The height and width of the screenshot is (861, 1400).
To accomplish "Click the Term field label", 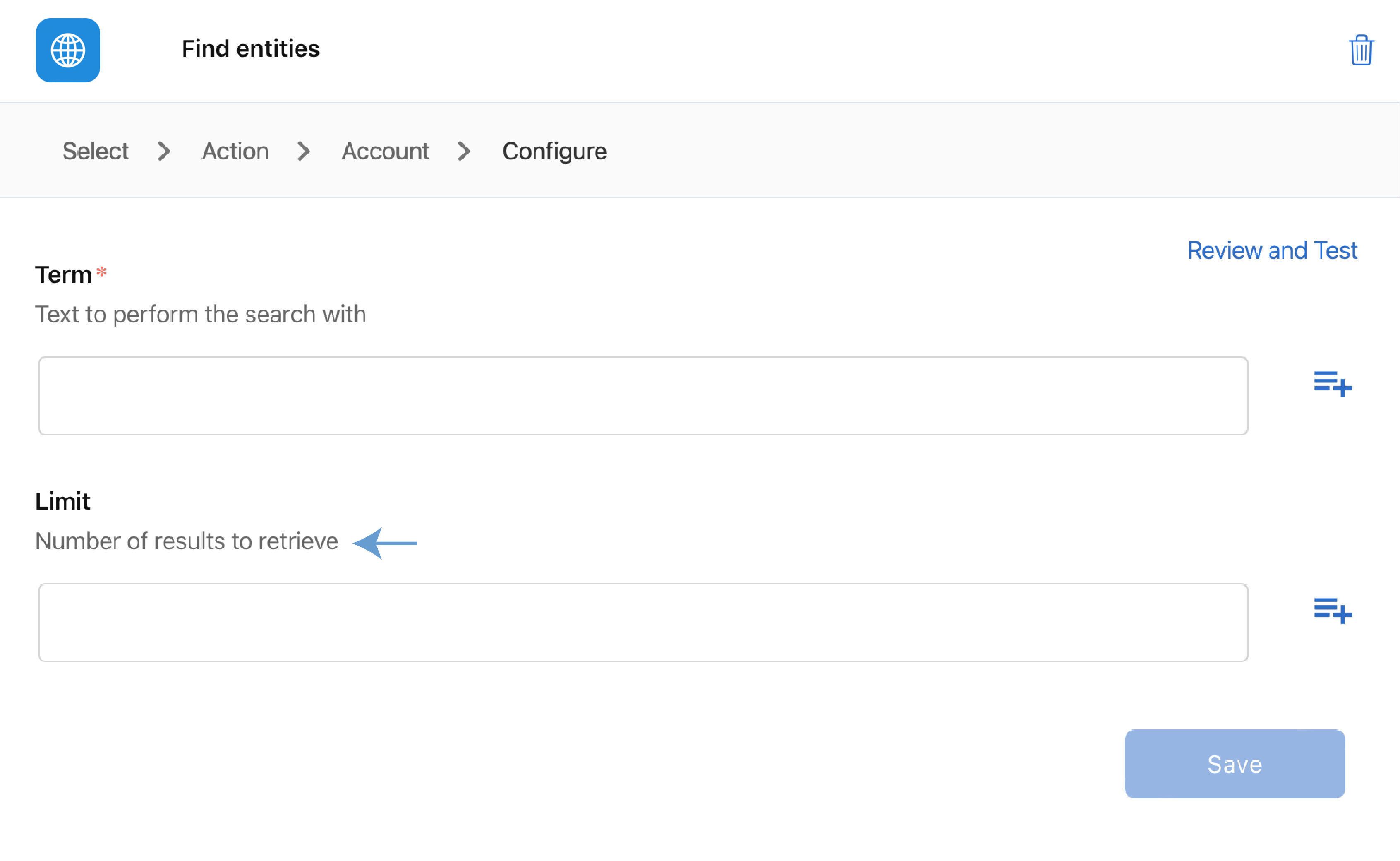I will coord(63,274).
